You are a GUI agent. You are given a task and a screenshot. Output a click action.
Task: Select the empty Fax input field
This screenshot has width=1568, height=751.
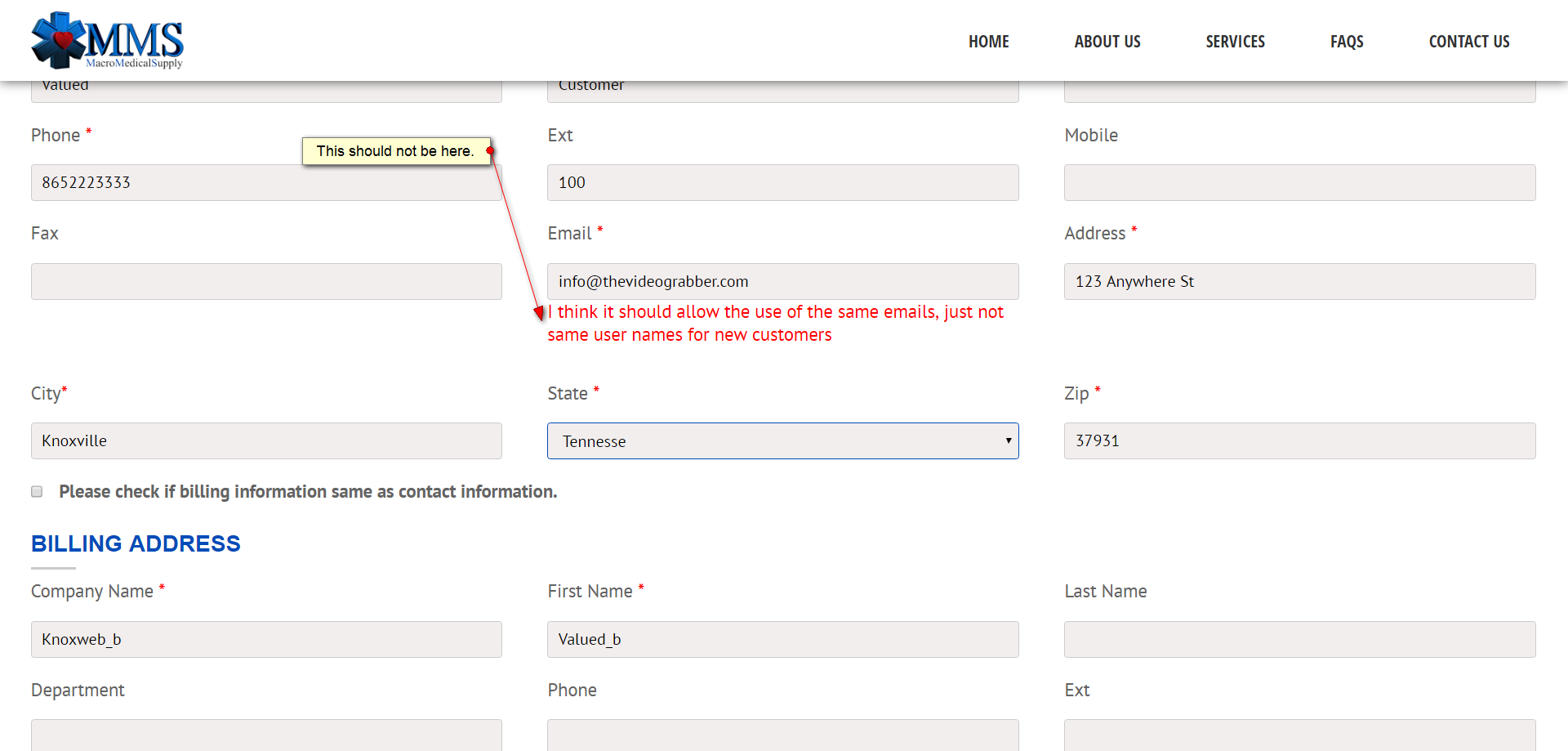[266, 282]
